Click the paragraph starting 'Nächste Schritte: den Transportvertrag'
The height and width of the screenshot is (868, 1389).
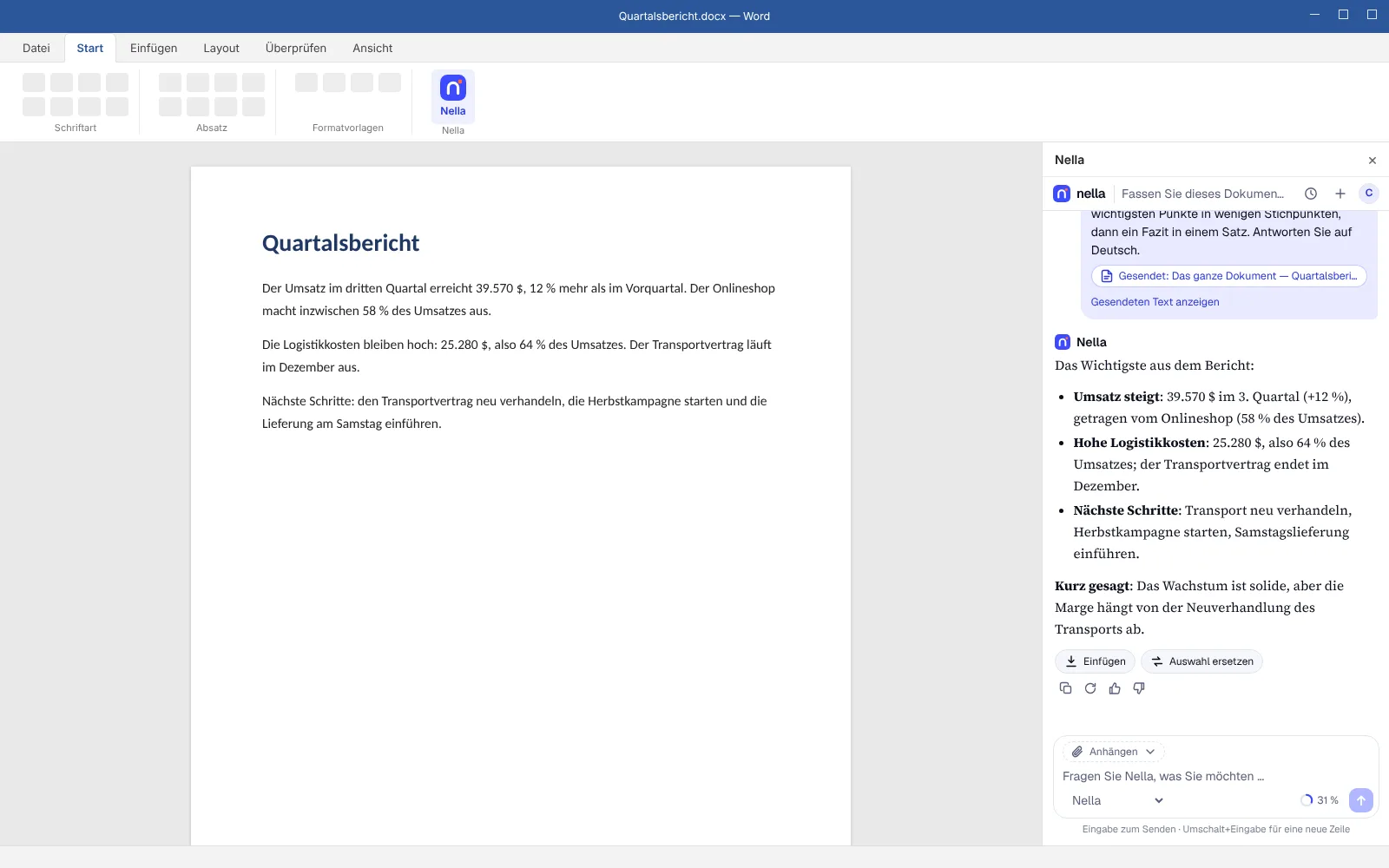[x=515, y=412]
